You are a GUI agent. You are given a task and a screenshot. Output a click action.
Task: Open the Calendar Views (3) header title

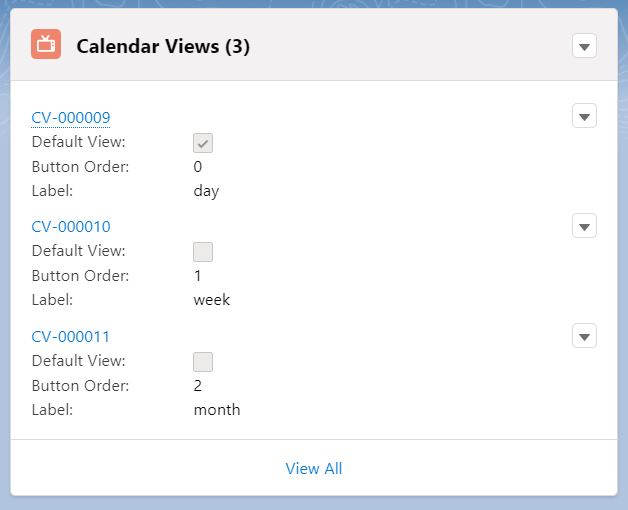click(163, 46)
